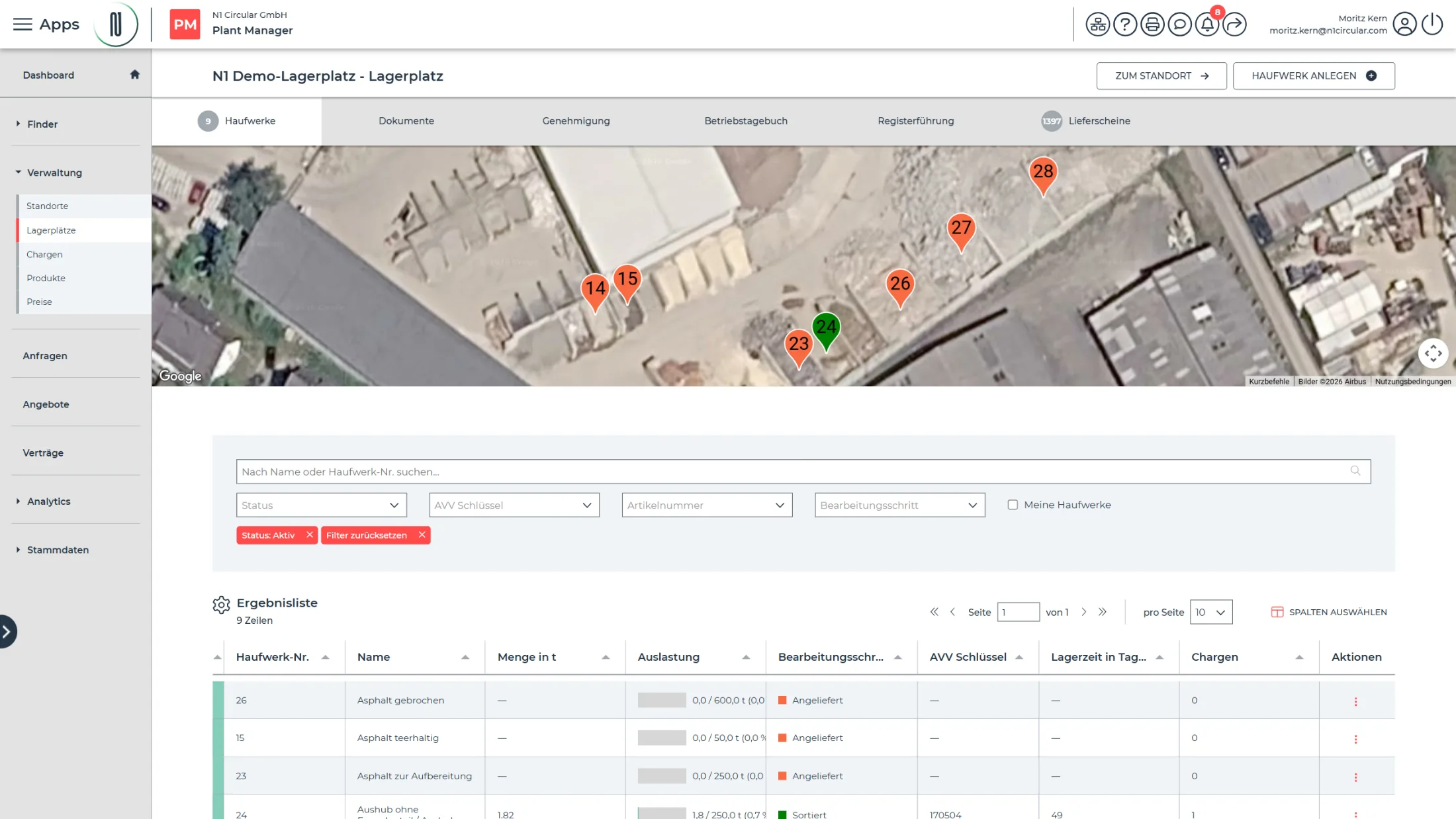Click the Name-or-Haufwerk-Nr. search field
Viewport: 1456px width, 819px height.
[x=803, y=471]
